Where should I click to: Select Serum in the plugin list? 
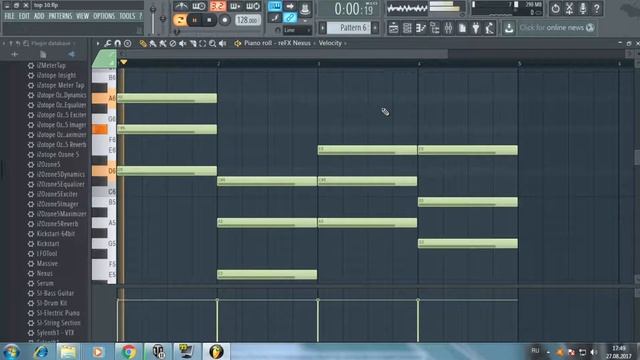click(45, 283)
